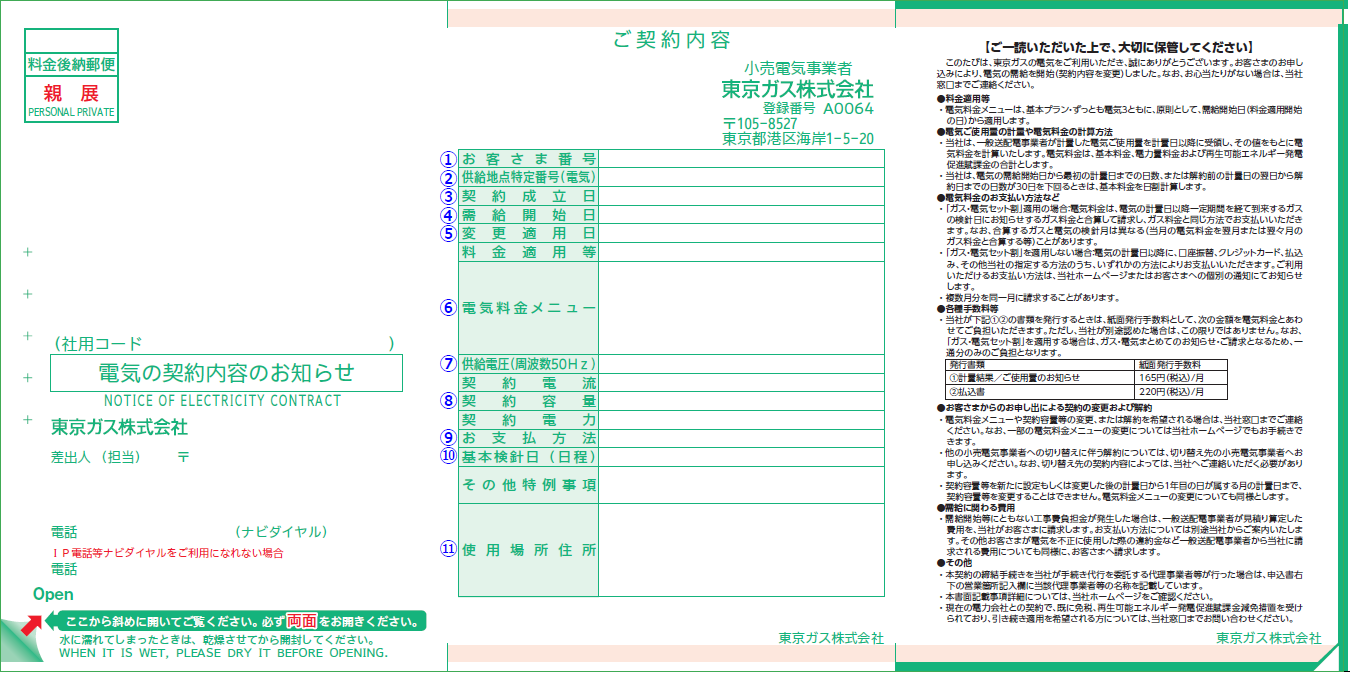Select the red 親展 stamp text
The image size is (1350, 673).
tap(71, 93)
